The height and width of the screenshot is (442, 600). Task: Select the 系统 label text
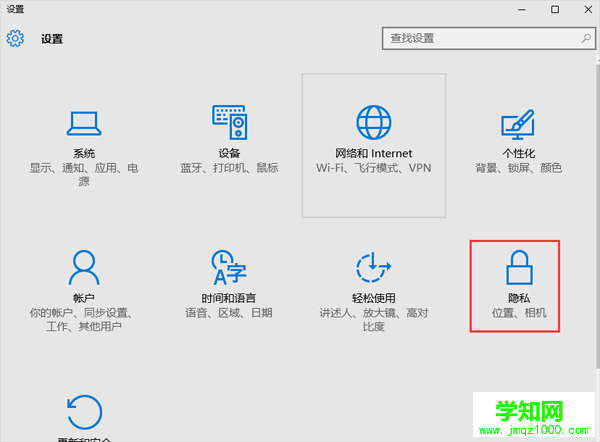coord(84,153)
